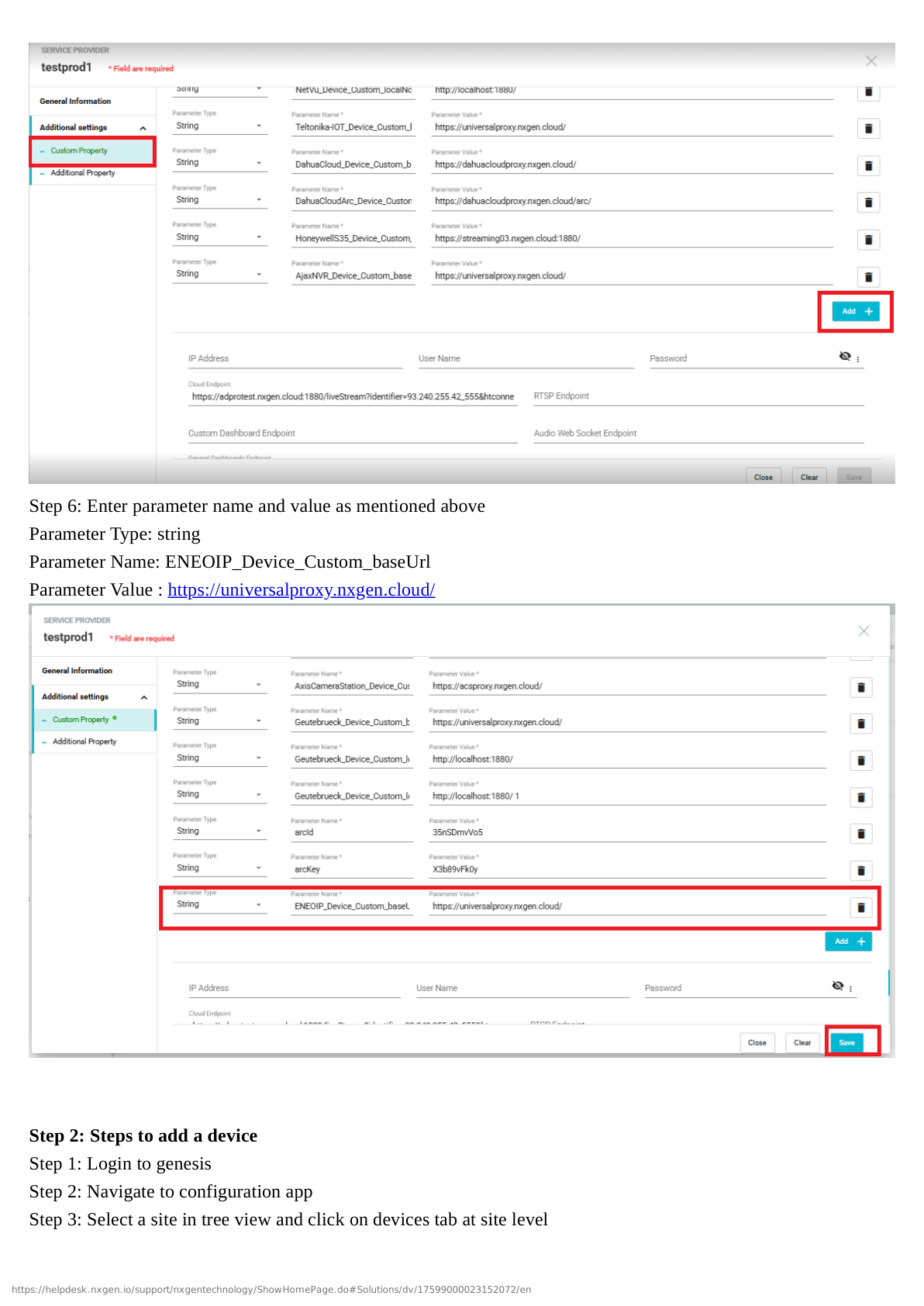Image resolution: width=924 pixels, height=1306 pixels.
Task: Open the universalproxy.nxgen.cloud hyperlink
Action: (x=301, y=590)
